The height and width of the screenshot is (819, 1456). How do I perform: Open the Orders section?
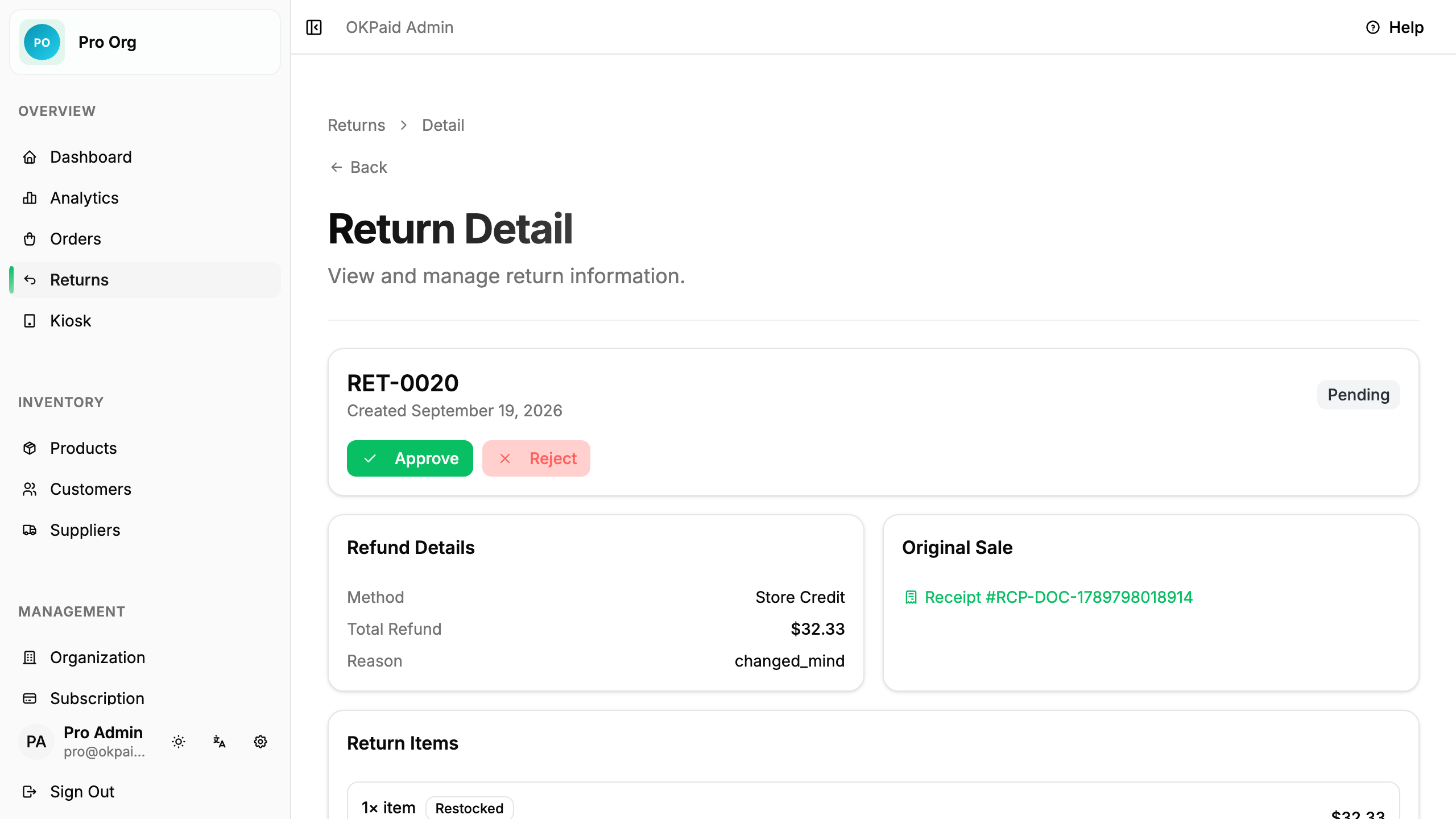pyautogui.click(x=145, y=239)
